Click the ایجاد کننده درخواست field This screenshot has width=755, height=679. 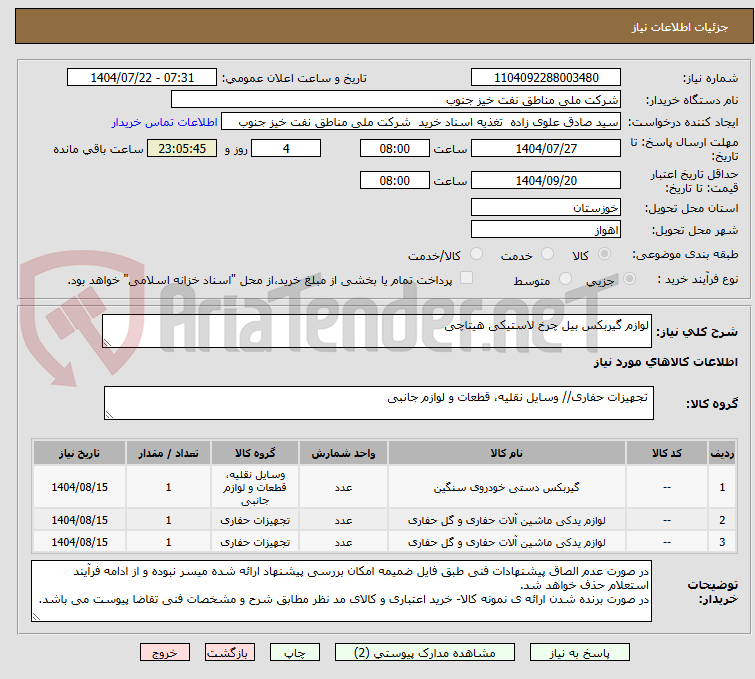pyautogui.click(x=421, y=122)
